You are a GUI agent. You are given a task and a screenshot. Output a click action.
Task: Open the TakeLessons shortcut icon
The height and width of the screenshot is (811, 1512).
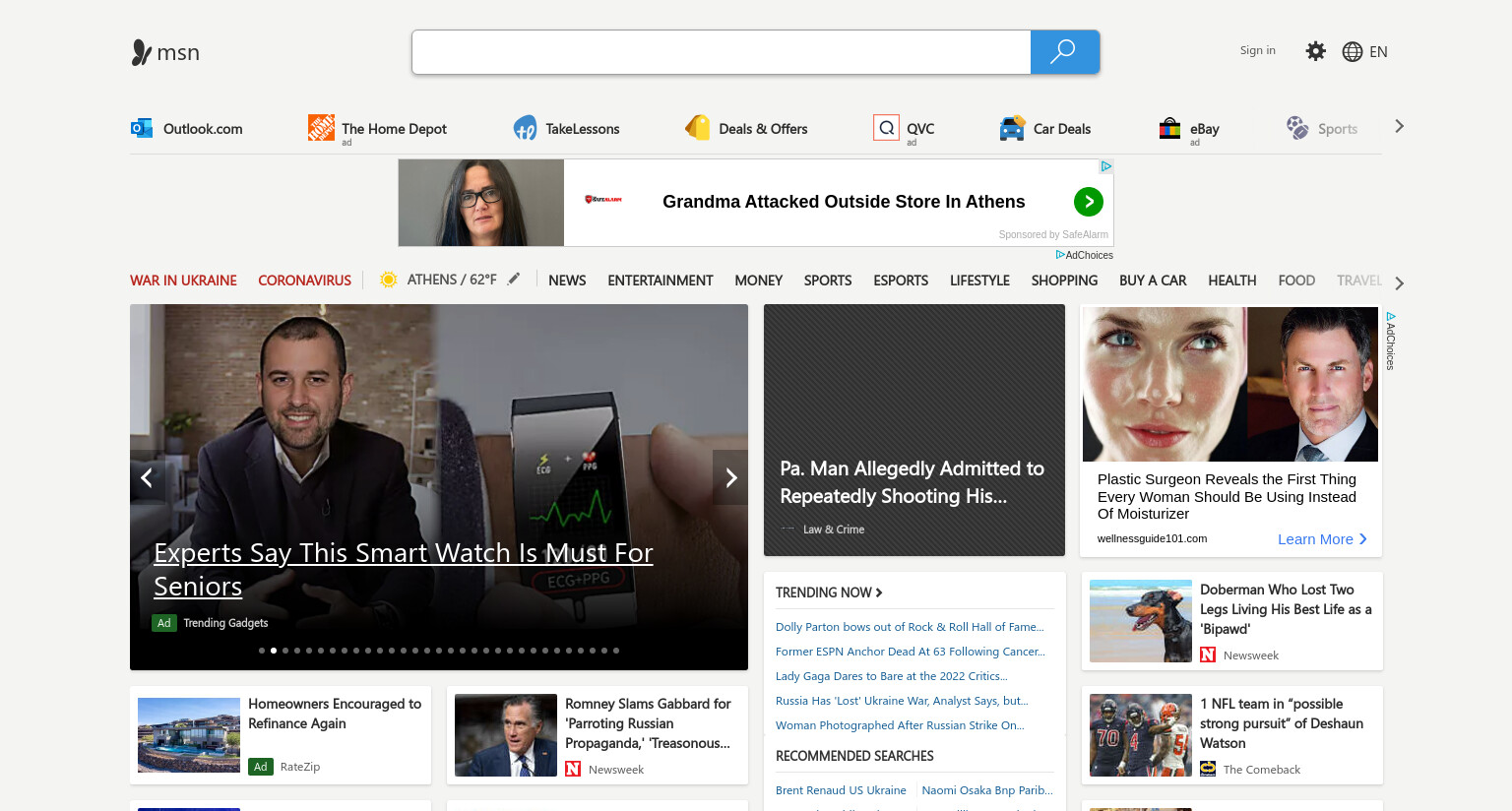(x=525, y=128)
